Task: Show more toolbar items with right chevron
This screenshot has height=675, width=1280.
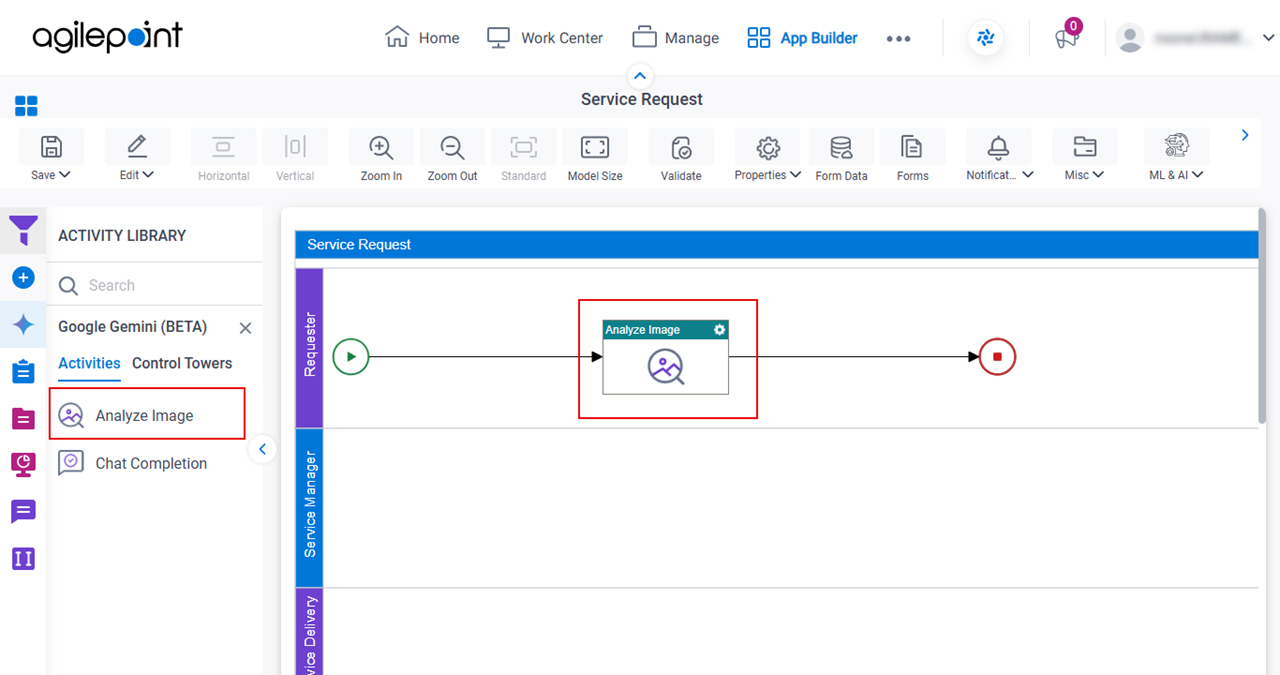Action: (1245, 135)
